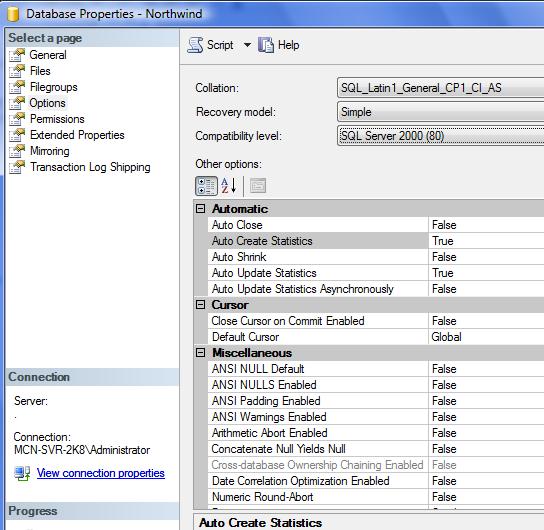Click the Script toolbar icon
The image size is (544, 530).
point(195,45)
